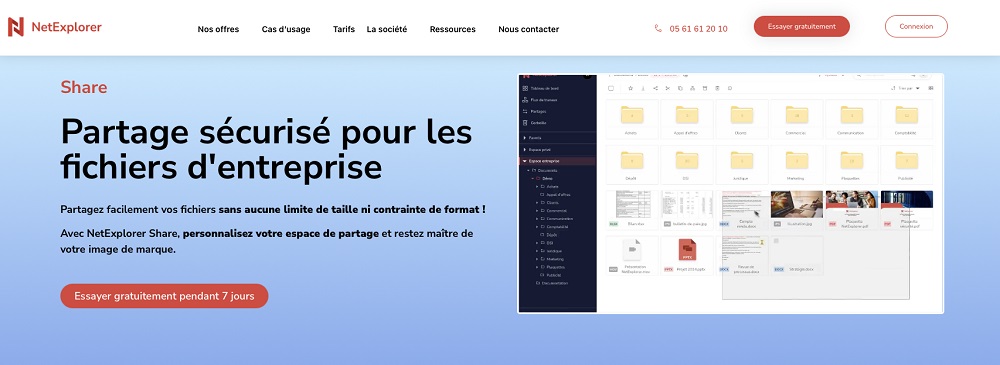Viewport: 1000px width, 365px height.
Task: Click the Nous contacter link
Action: (x=529, y=29)
